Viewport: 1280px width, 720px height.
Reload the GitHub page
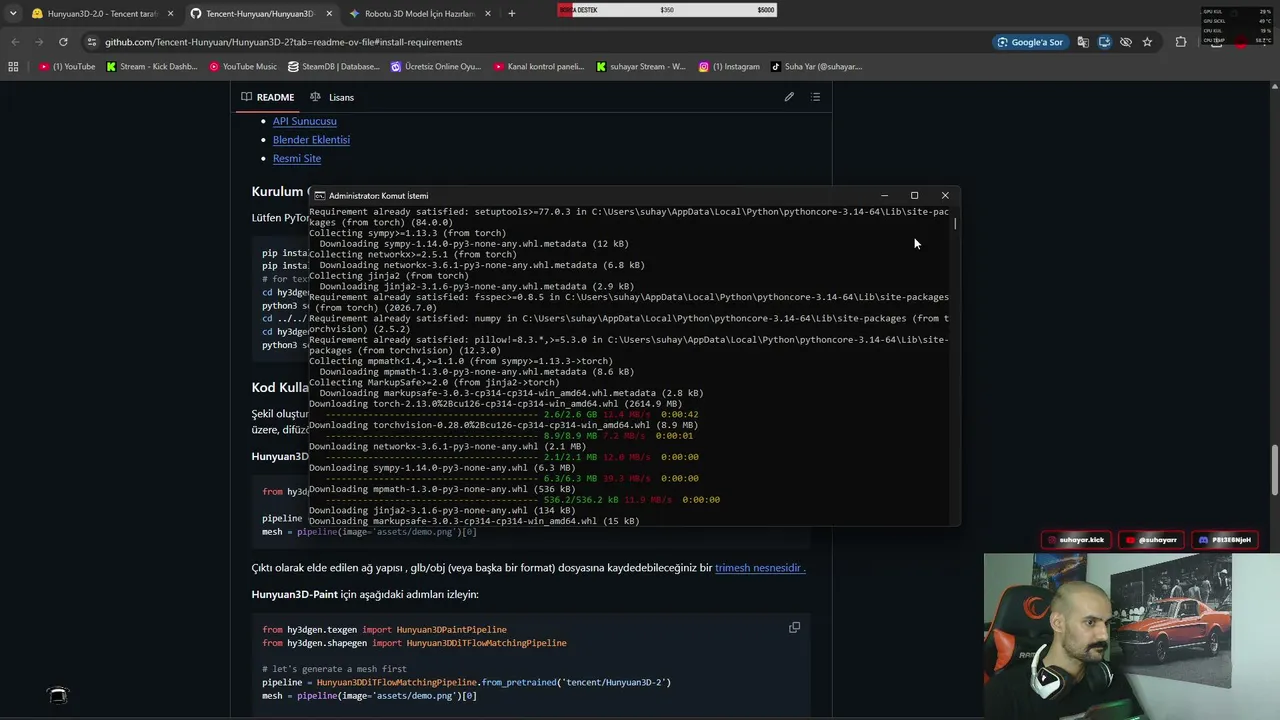click(63, 42)
